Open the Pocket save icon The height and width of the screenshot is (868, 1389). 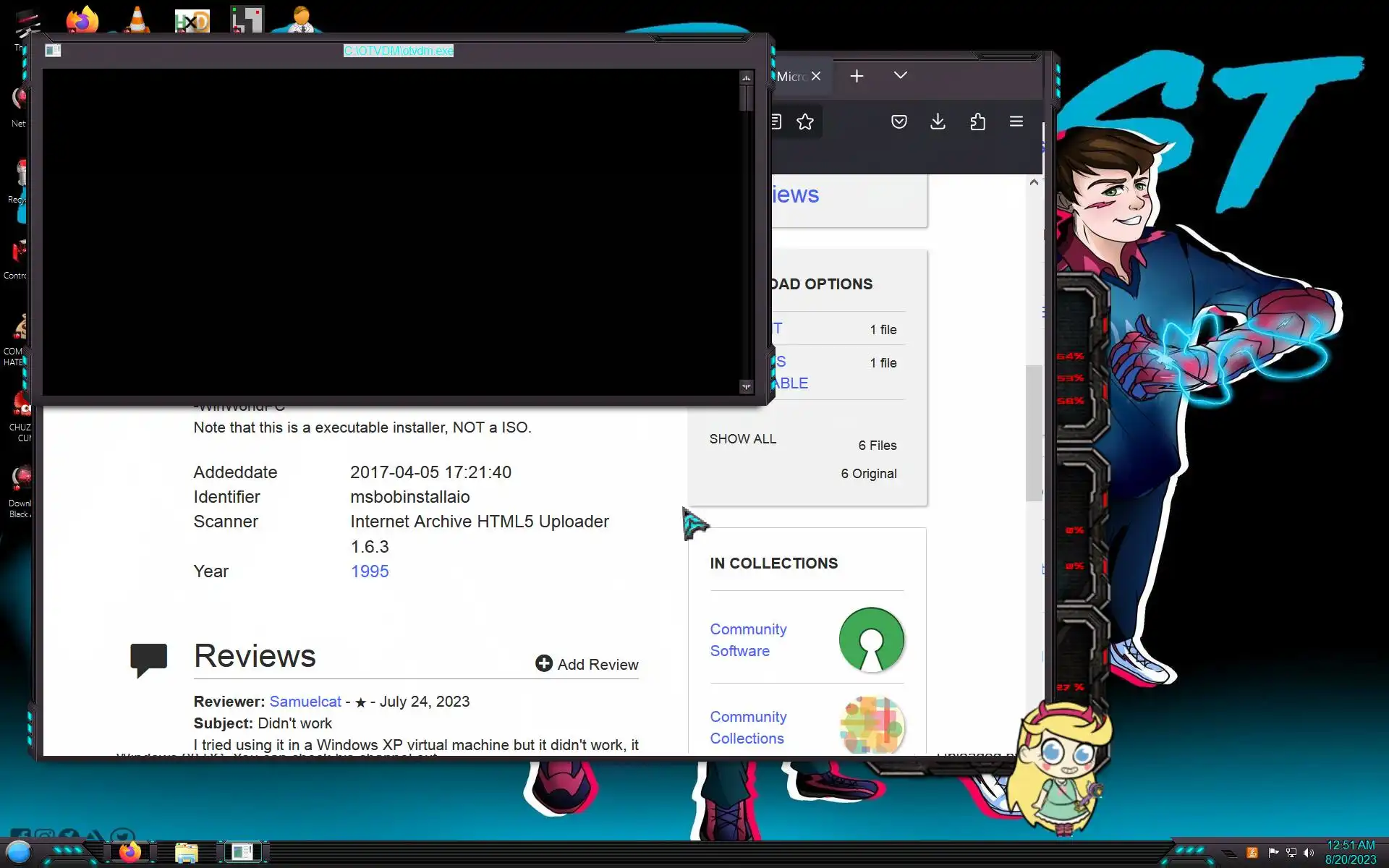[x=899, y=122]
